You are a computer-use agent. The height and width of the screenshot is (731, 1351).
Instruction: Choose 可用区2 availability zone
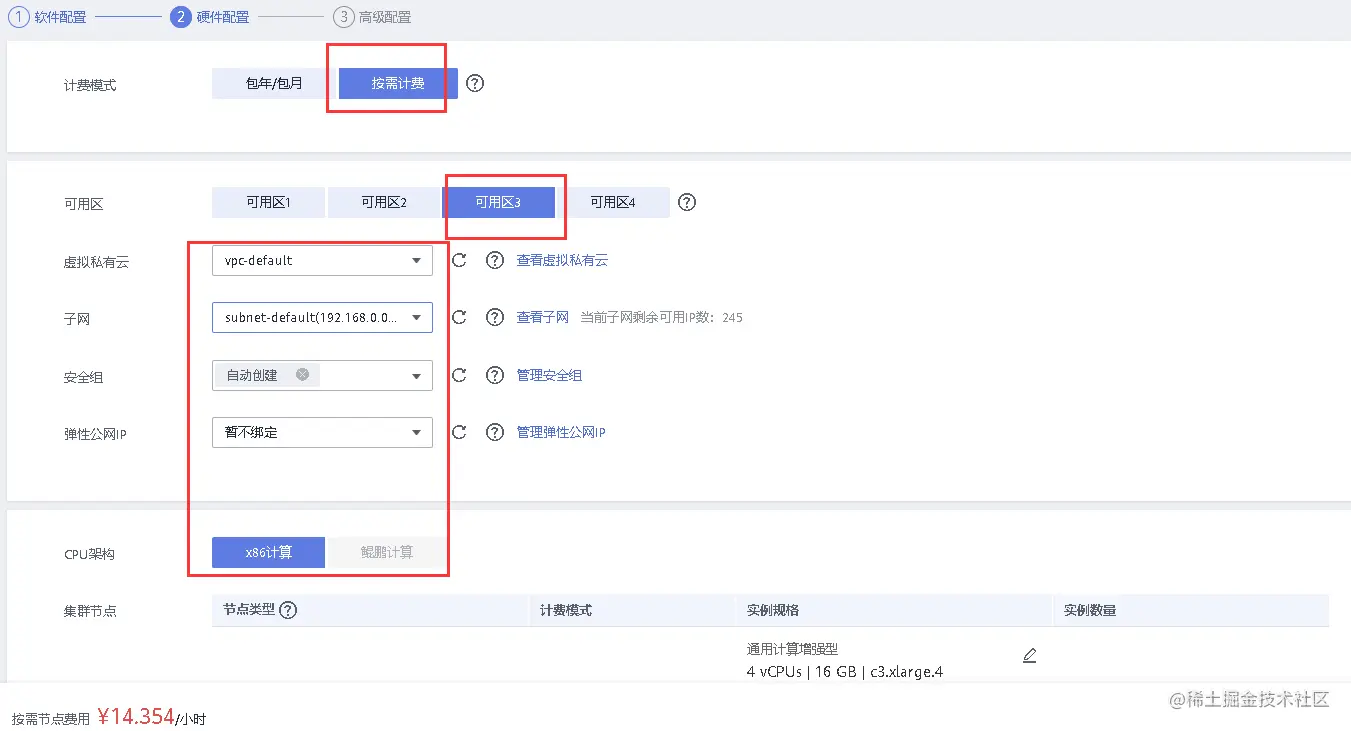click(x=384, y=202)
